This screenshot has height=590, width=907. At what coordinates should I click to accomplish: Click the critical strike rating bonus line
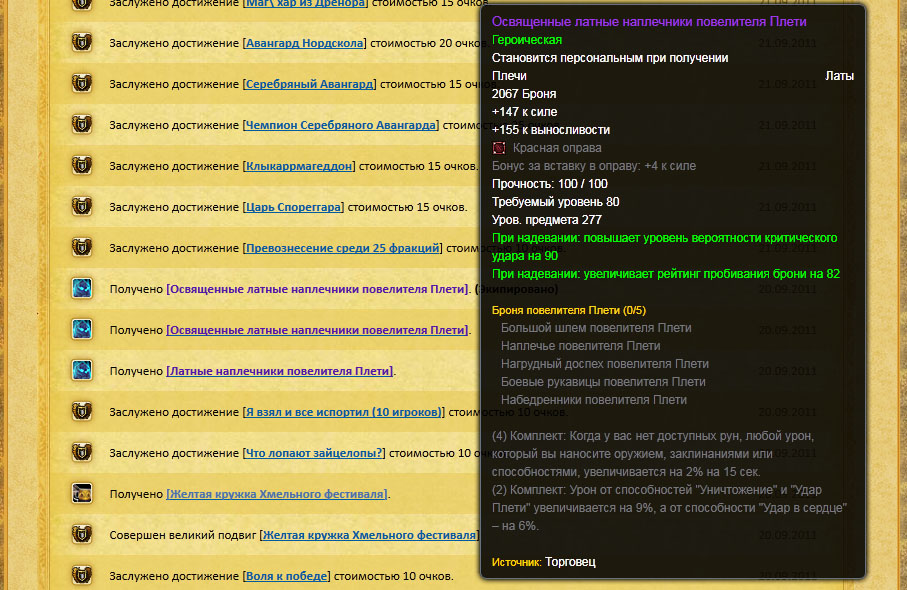coord(664,247)
